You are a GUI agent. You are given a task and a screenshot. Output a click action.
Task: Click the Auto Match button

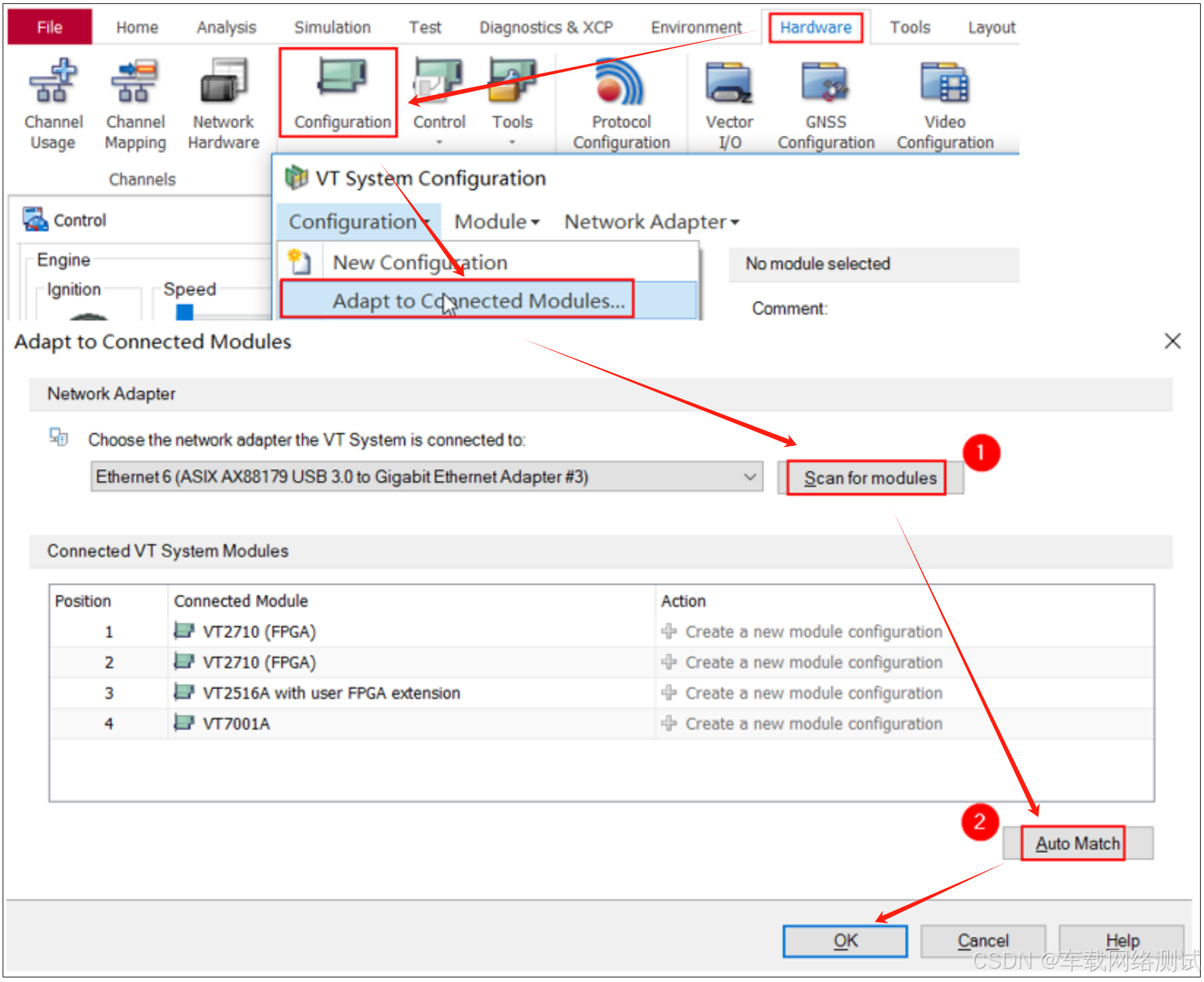pos(1078,843)
